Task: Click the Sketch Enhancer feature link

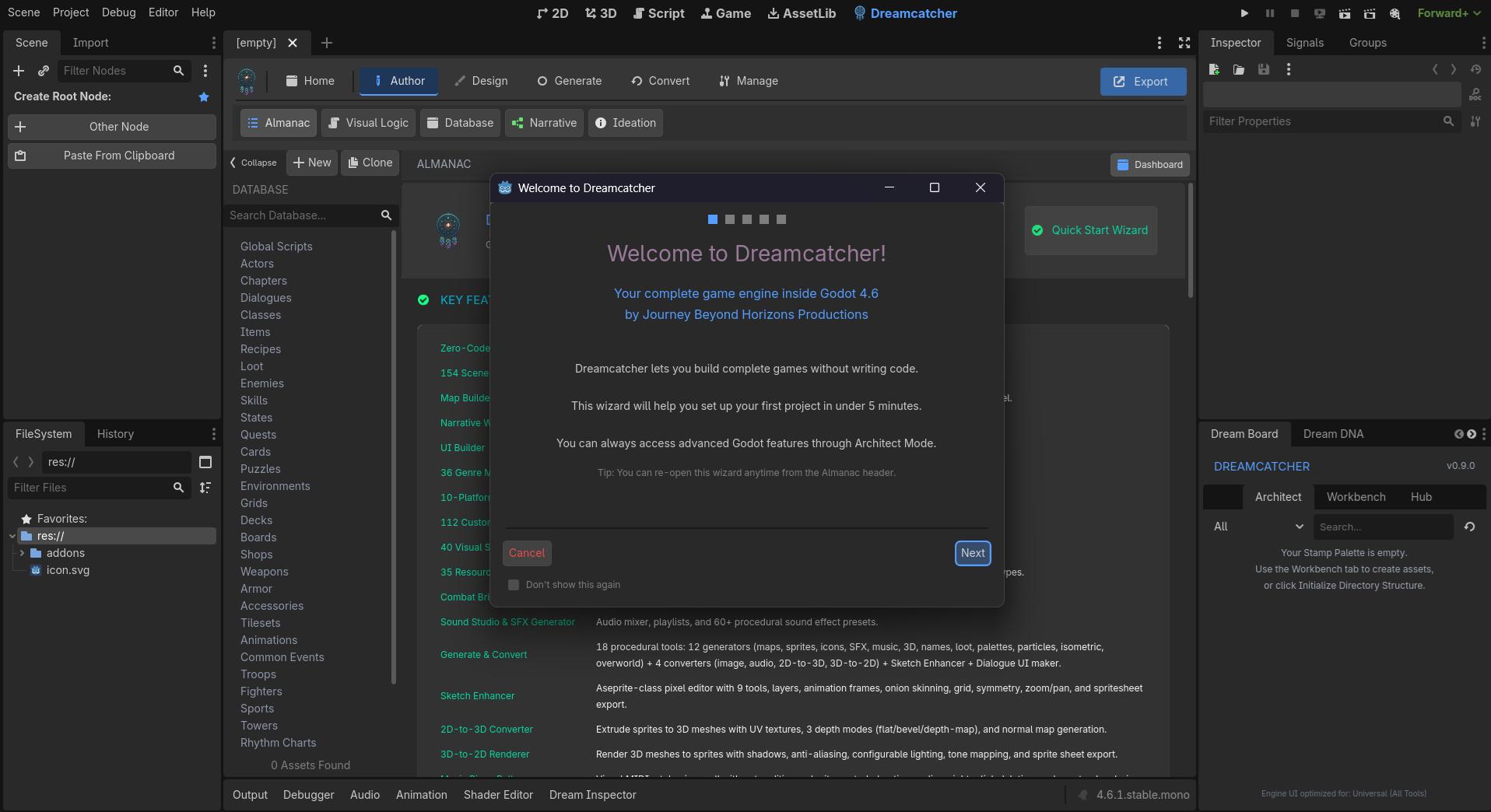Action: point(477,696)
